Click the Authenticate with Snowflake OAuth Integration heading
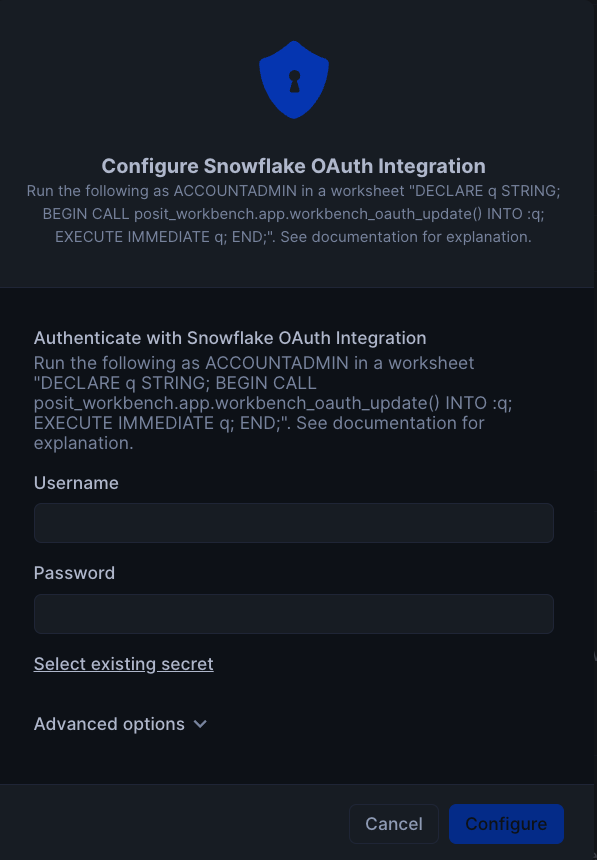 [x=230, y=338]
